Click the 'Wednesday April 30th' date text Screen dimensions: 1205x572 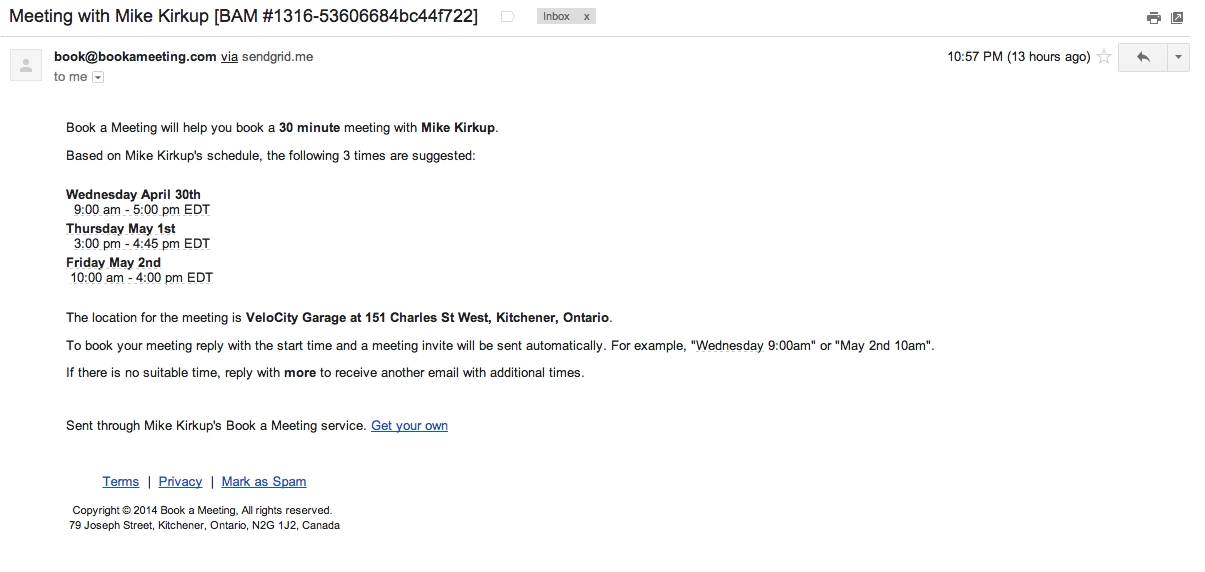click(x=133, y=195)
